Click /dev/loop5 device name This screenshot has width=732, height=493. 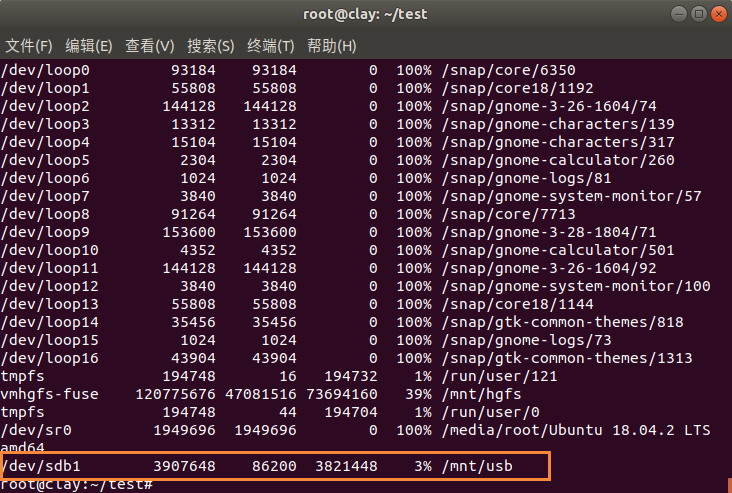coord(45,160)
